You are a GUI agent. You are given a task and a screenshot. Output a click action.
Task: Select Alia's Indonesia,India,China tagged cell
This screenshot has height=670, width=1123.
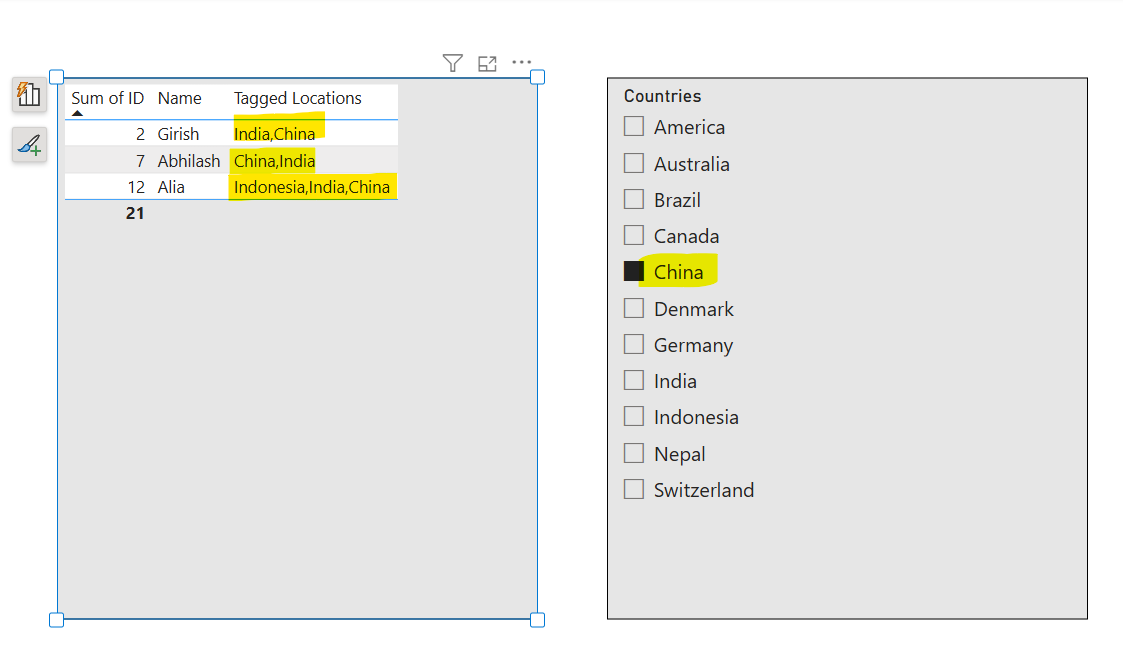[x=312, y=186]
